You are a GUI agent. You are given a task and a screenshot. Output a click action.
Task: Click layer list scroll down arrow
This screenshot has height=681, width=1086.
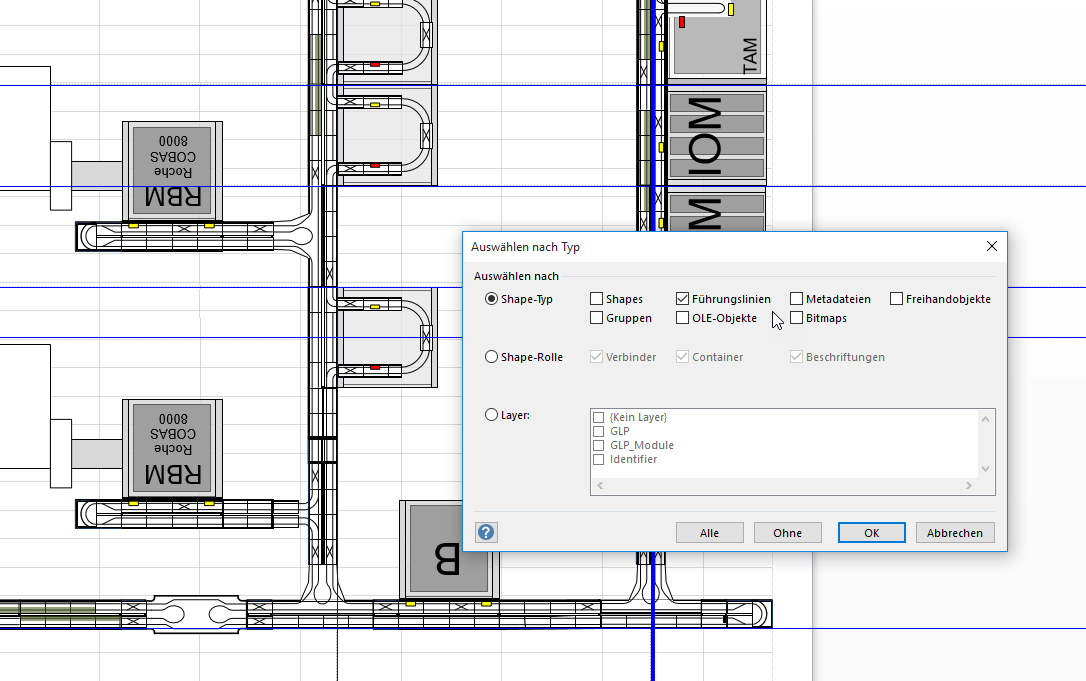[x=986, y=469]
